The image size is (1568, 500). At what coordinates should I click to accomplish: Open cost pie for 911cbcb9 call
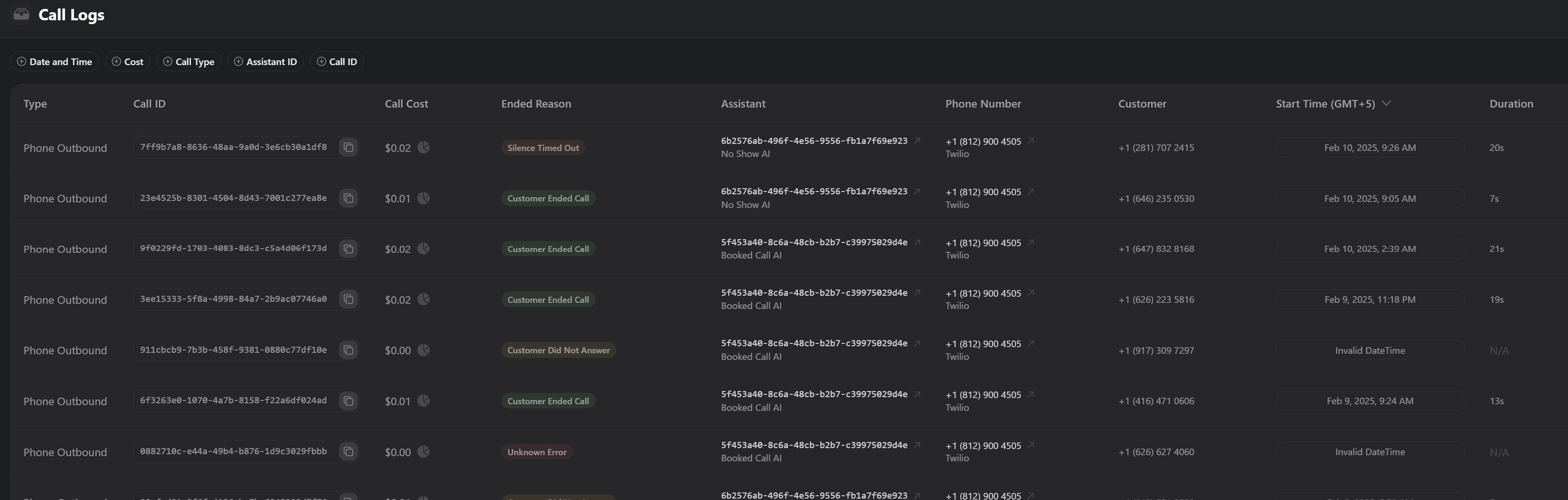423,350
